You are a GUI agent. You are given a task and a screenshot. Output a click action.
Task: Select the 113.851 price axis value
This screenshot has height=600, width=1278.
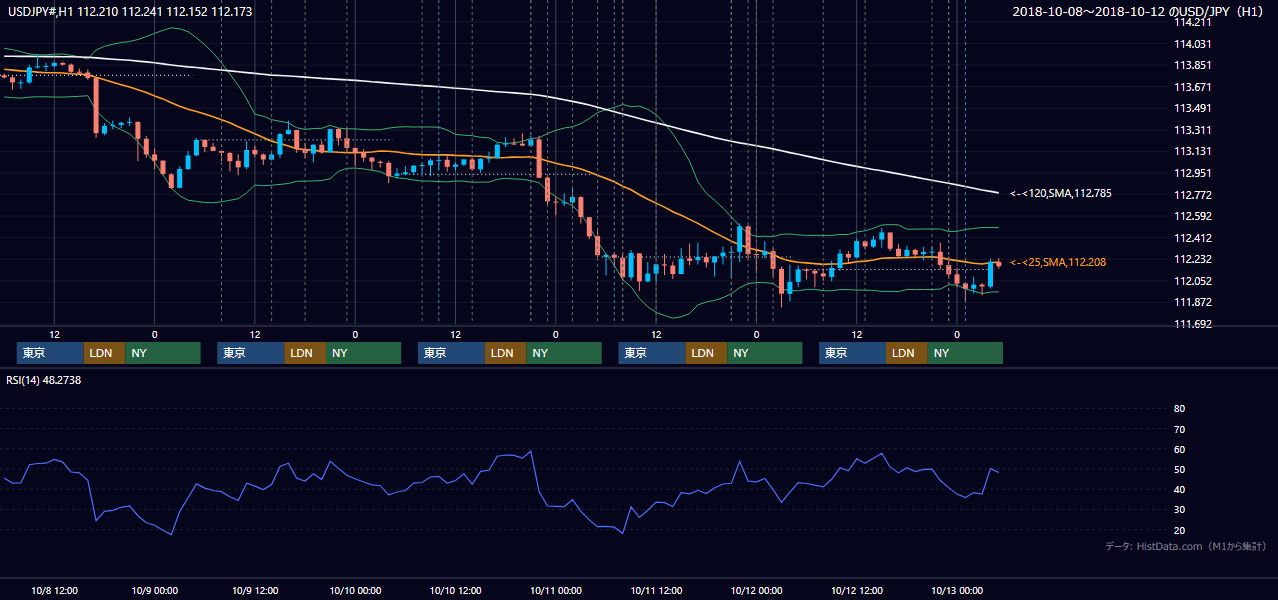point(1192,65)
